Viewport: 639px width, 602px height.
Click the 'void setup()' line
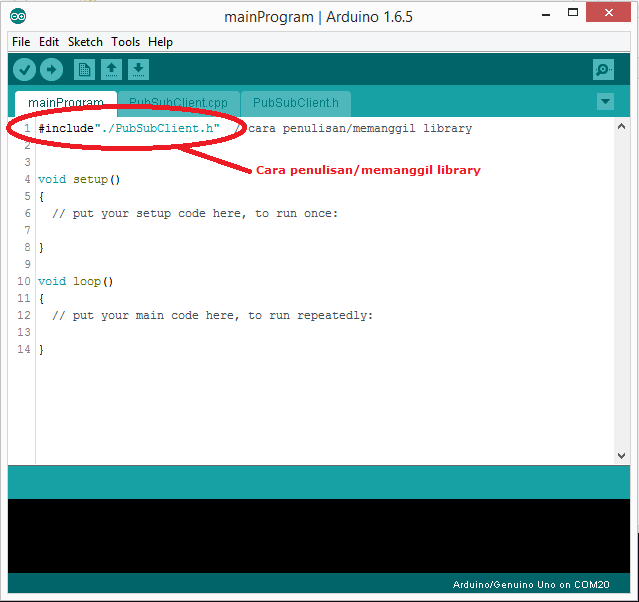(x=79, y=179)
